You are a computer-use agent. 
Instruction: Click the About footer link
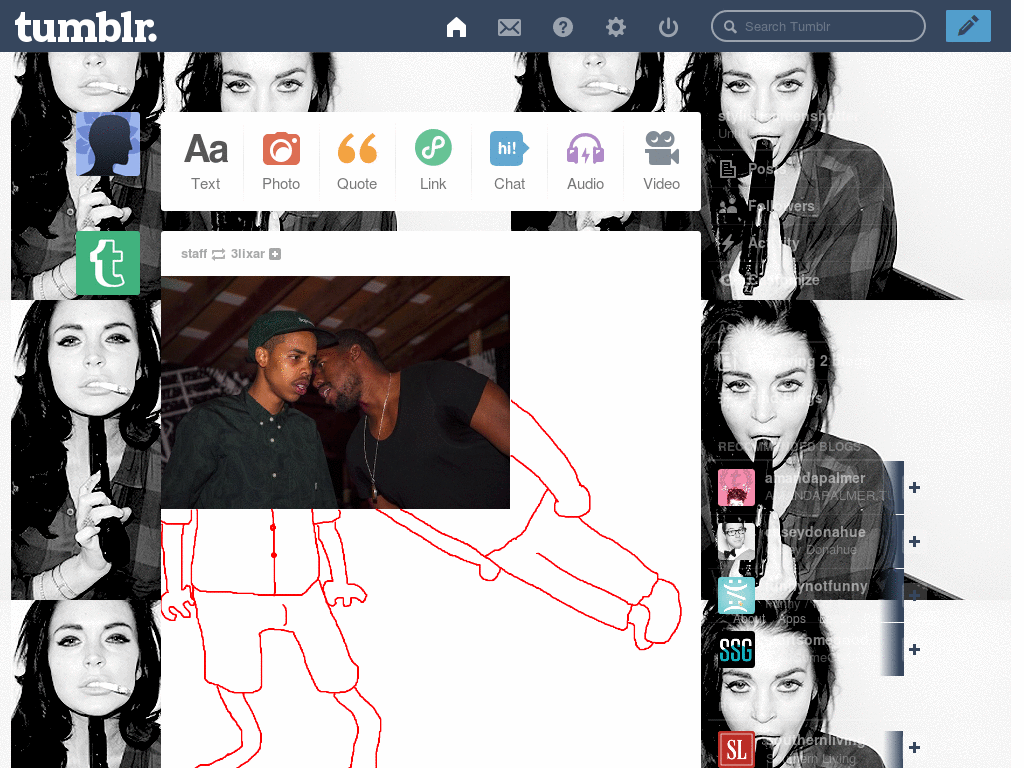pos(748,618)
